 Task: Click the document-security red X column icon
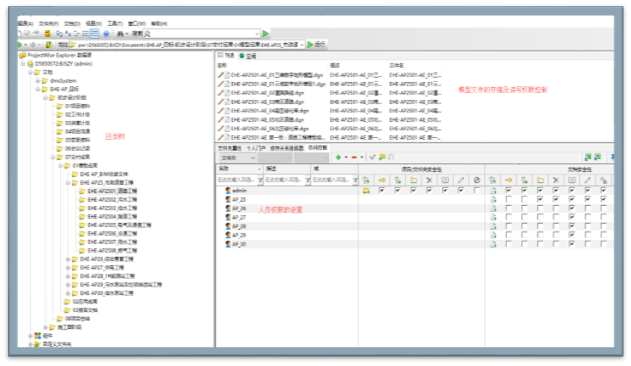[556, 180]
